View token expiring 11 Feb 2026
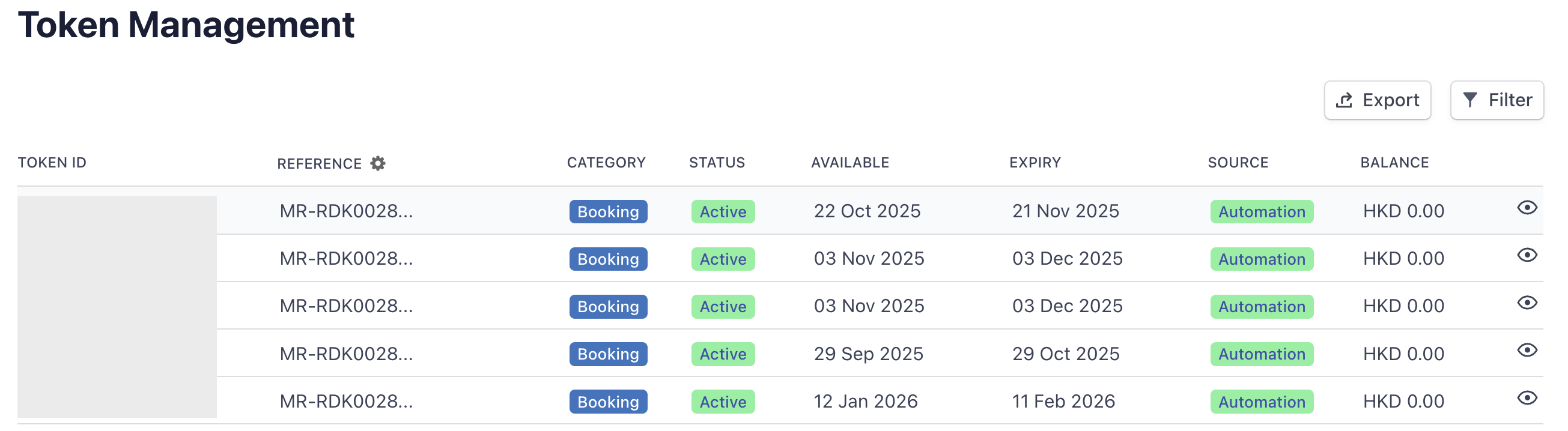The height and width of the screenshot is (431, 1568). 1527,398
